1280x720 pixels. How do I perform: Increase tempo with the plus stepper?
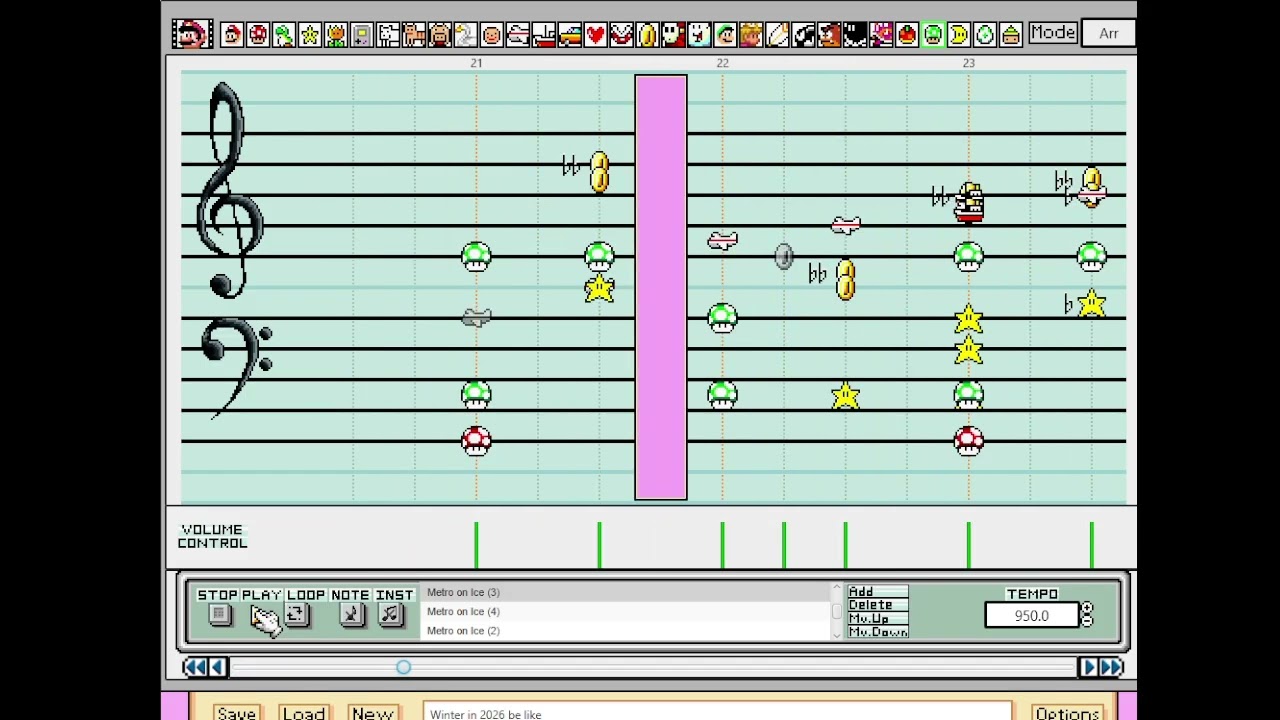click(1087, 609)
